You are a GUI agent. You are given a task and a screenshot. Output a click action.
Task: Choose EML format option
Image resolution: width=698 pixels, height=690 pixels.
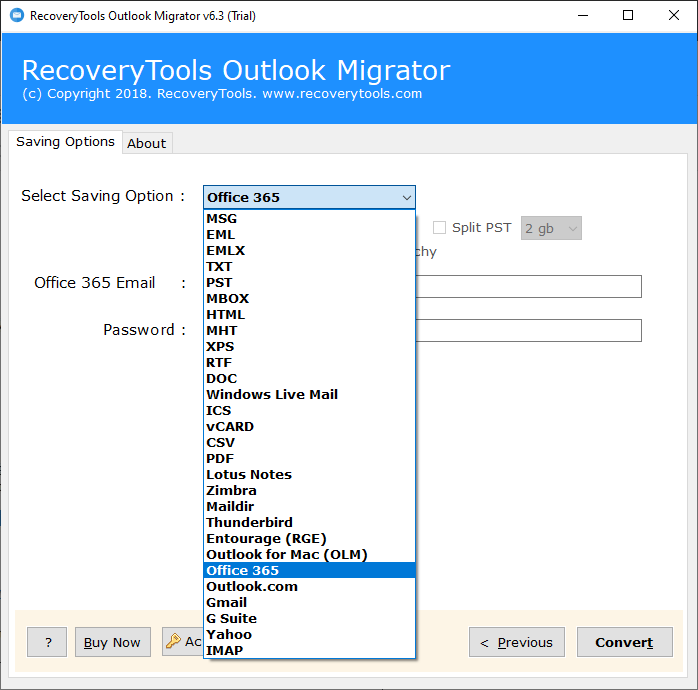pos(309,235)
